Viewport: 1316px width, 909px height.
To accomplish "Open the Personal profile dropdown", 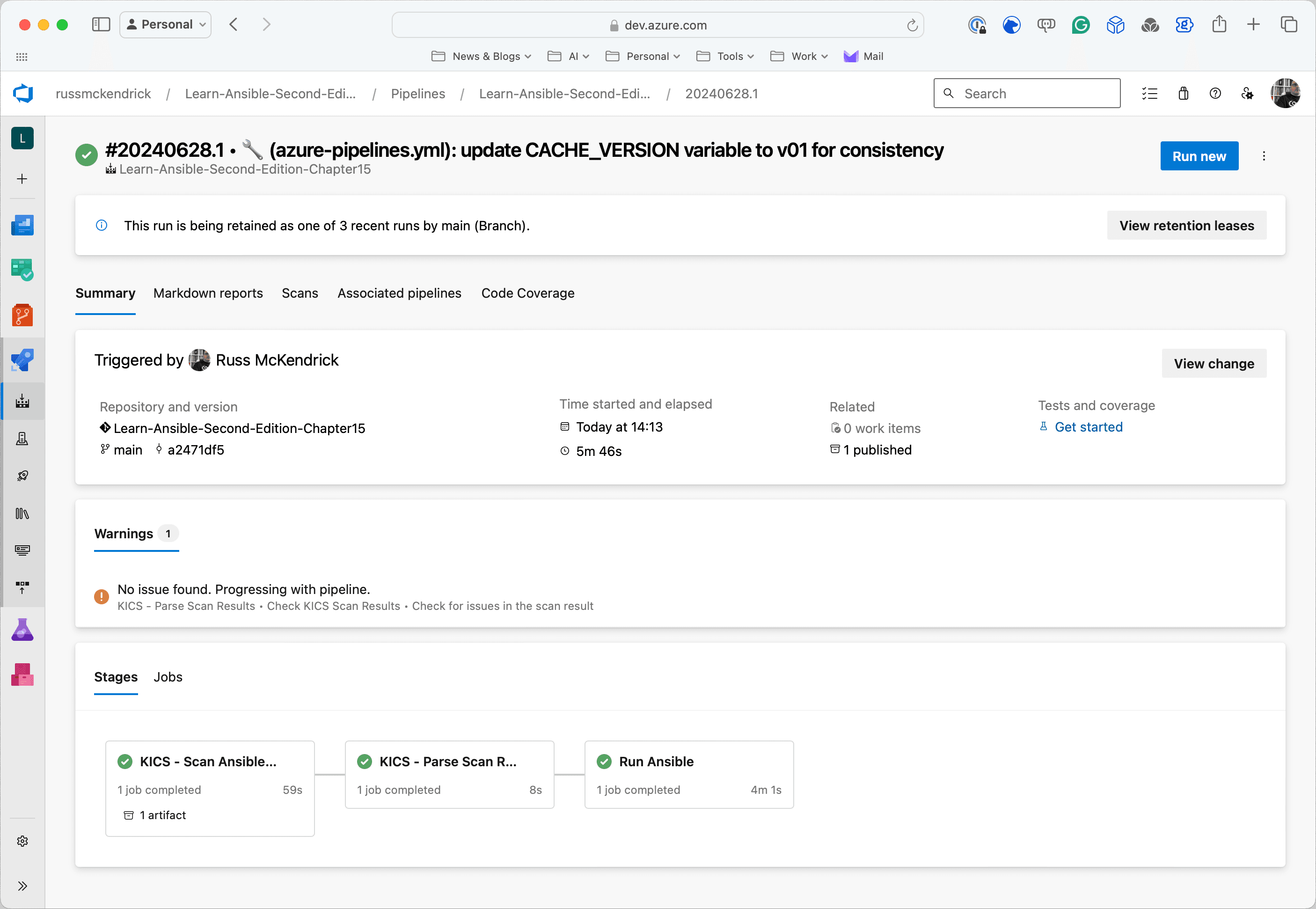I will click(x=166, y=24).
